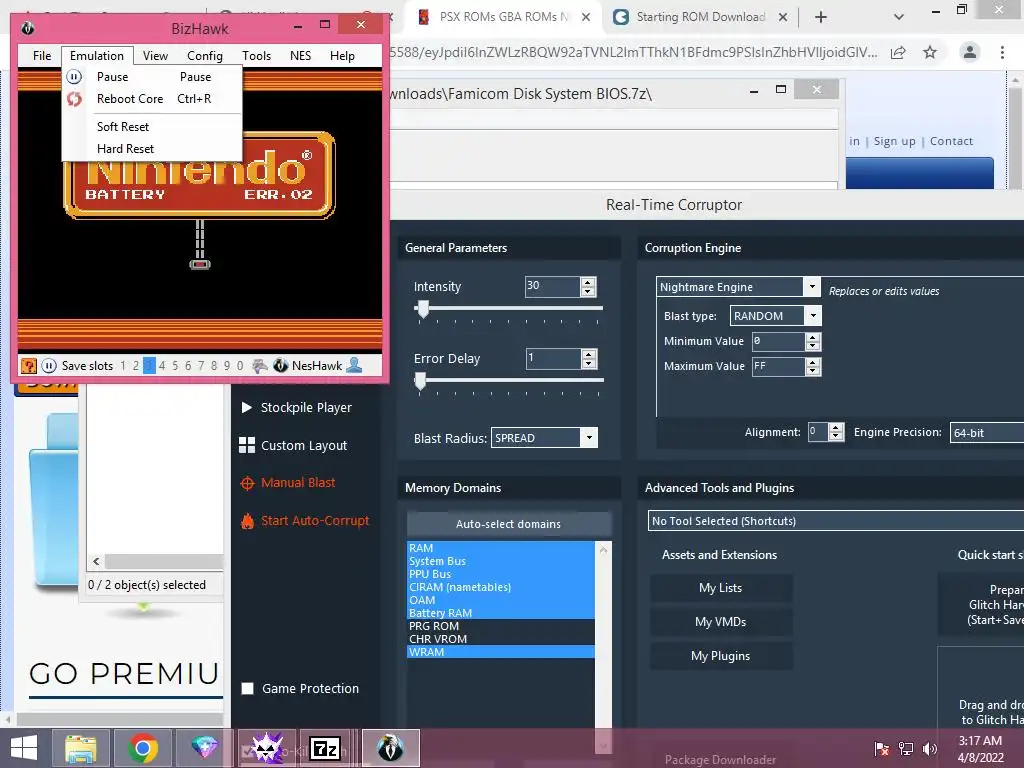Select PRG ROM memory domain

tap(500, 626)
